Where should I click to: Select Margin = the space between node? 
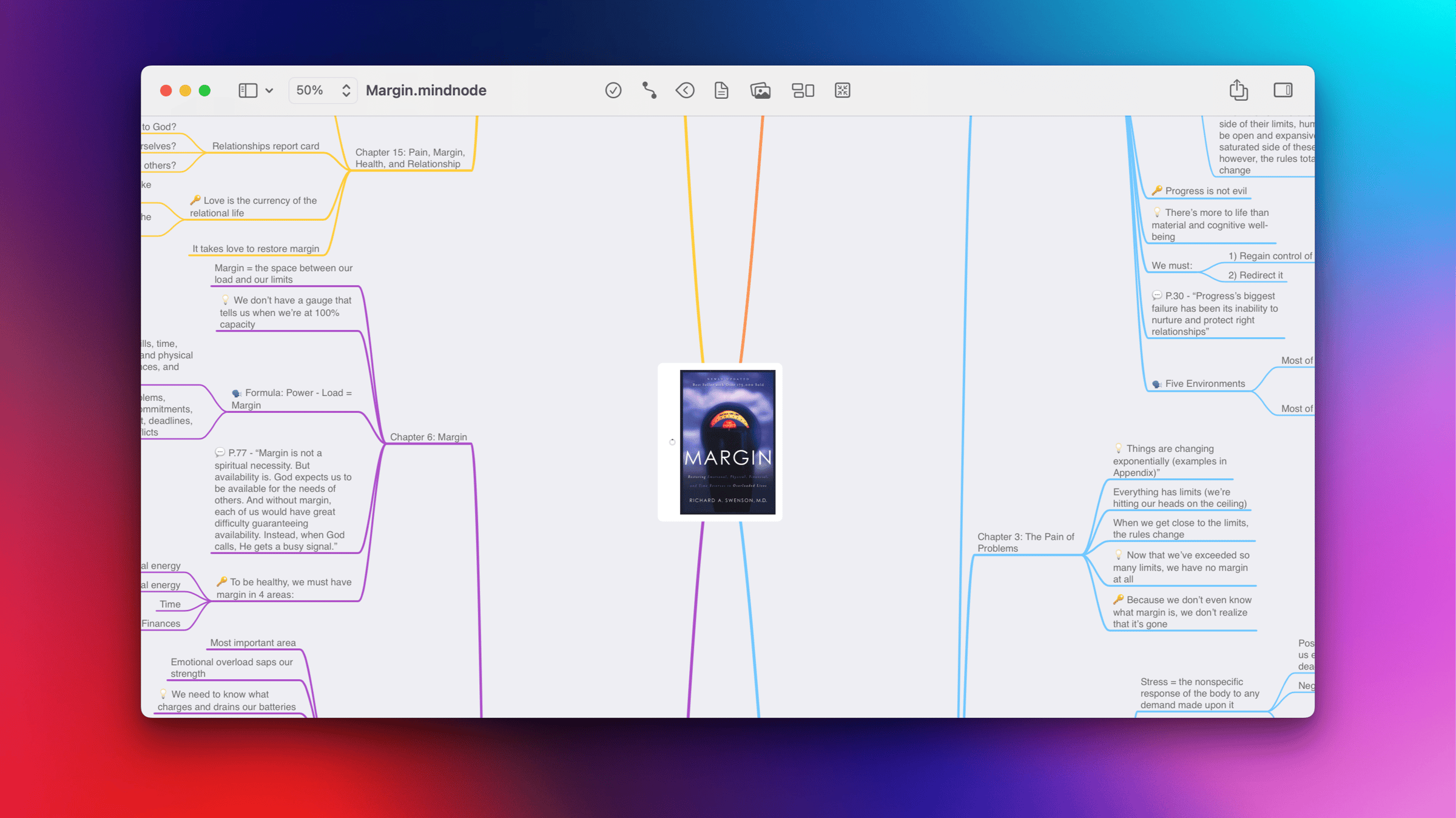coord(283,273)
